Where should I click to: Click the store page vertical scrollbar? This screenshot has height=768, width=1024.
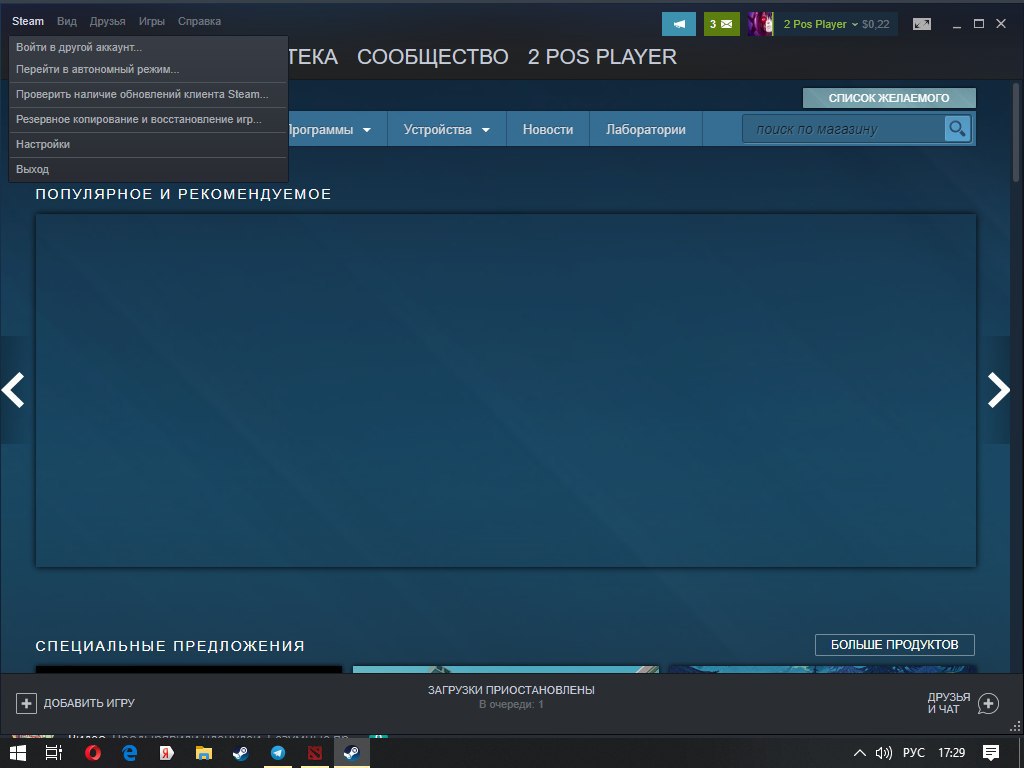point(1016,133)
